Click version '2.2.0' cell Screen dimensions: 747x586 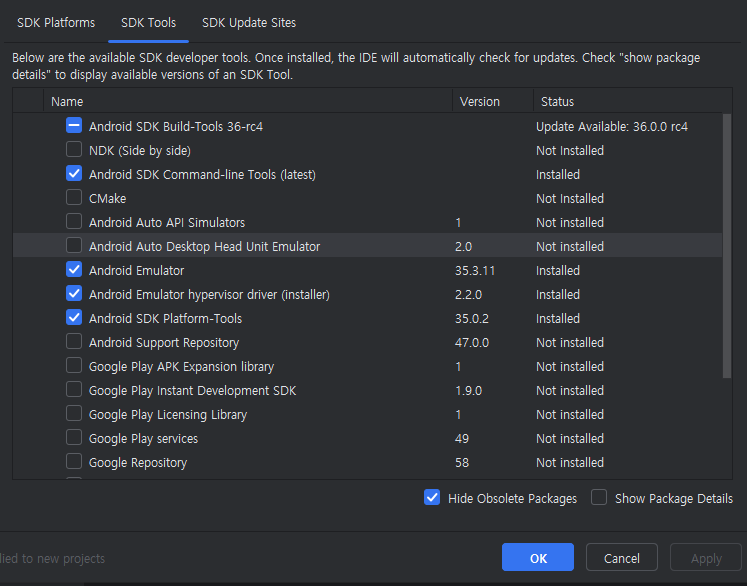468,294
